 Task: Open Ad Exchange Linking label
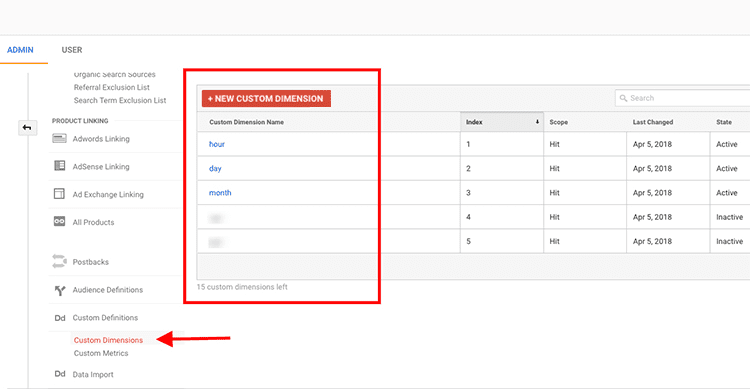[108, 194]
